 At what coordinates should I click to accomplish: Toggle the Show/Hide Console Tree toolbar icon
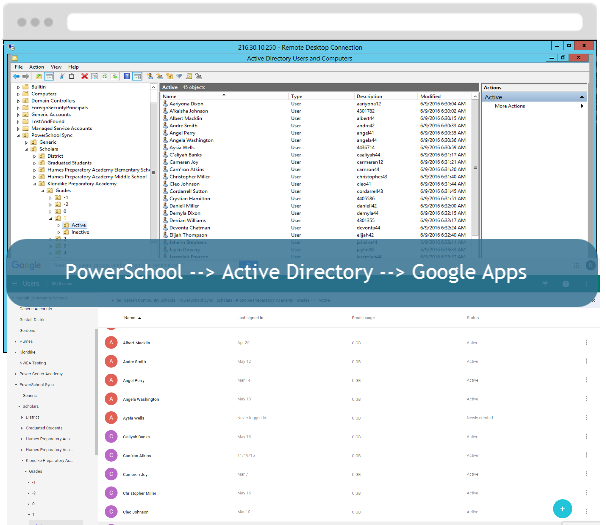tap(49, 77)
